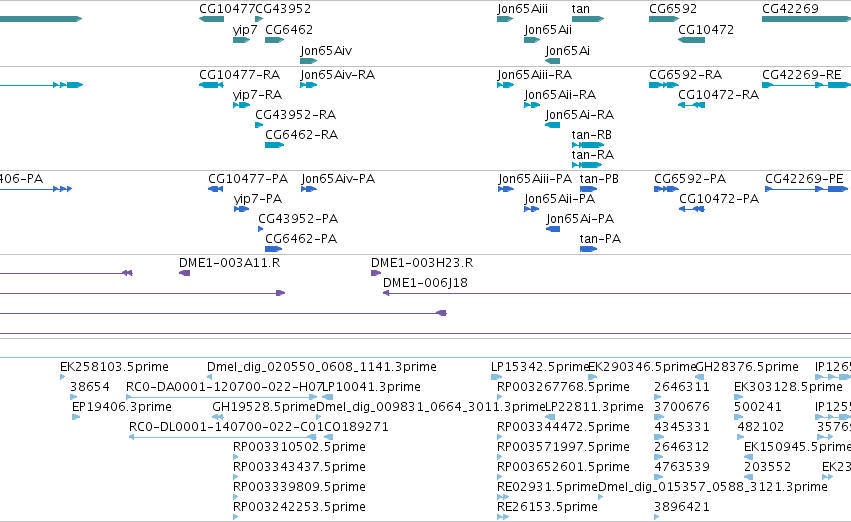Image resolution: width=851 pixels, height=522 pixels.
Task: Click clone DME1-003H23.R
Action: tap(422, 263)
